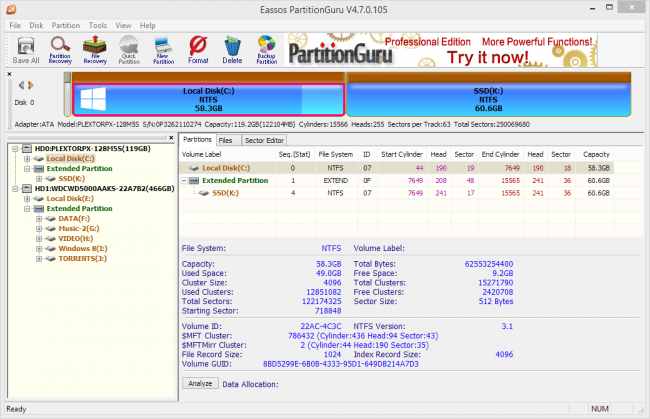Click the Volume GUID value text
This screenshot has width=650, height=419.
point(341,364)
